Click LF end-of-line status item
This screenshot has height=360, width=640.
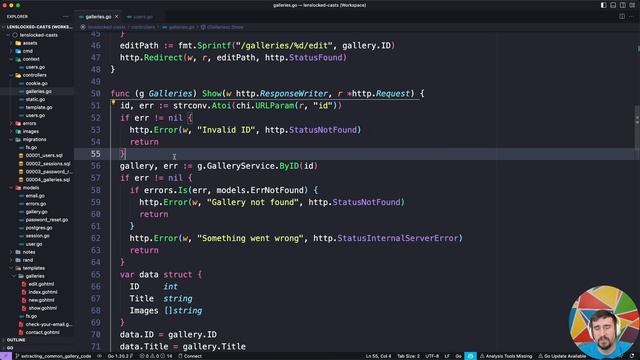point(447,356)
